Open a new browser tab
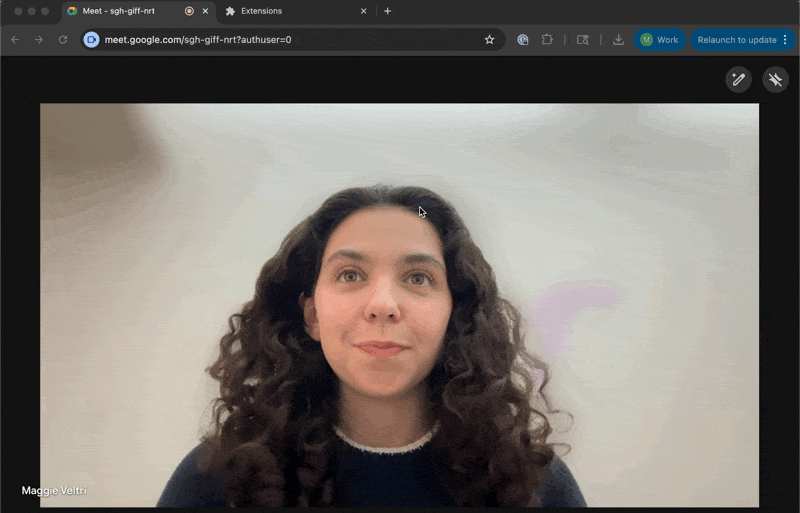 pos(388,11)
